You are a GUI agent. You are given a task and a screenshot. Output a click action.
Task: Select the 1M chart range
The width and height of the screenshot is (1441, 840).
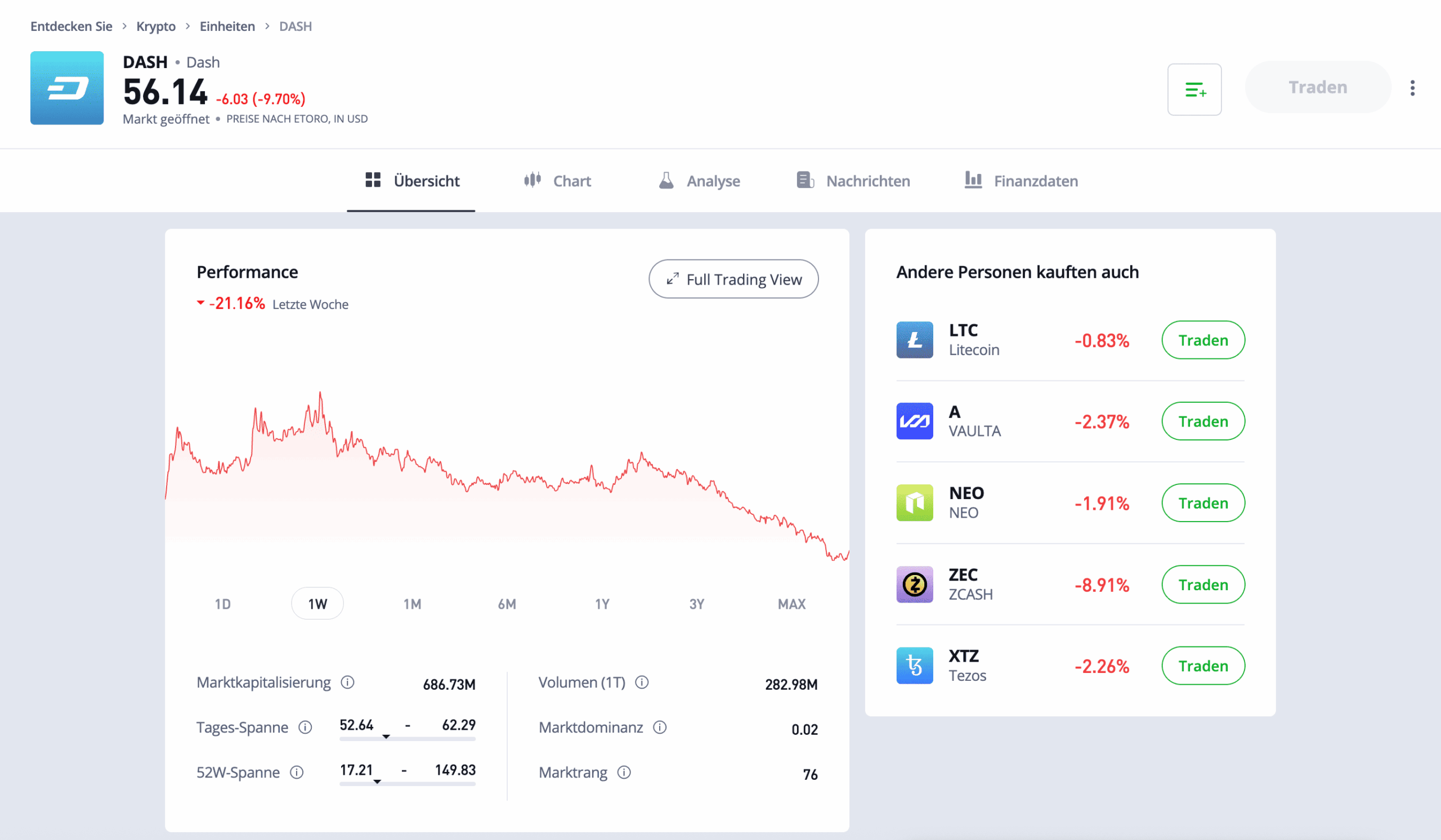(412, 604)
